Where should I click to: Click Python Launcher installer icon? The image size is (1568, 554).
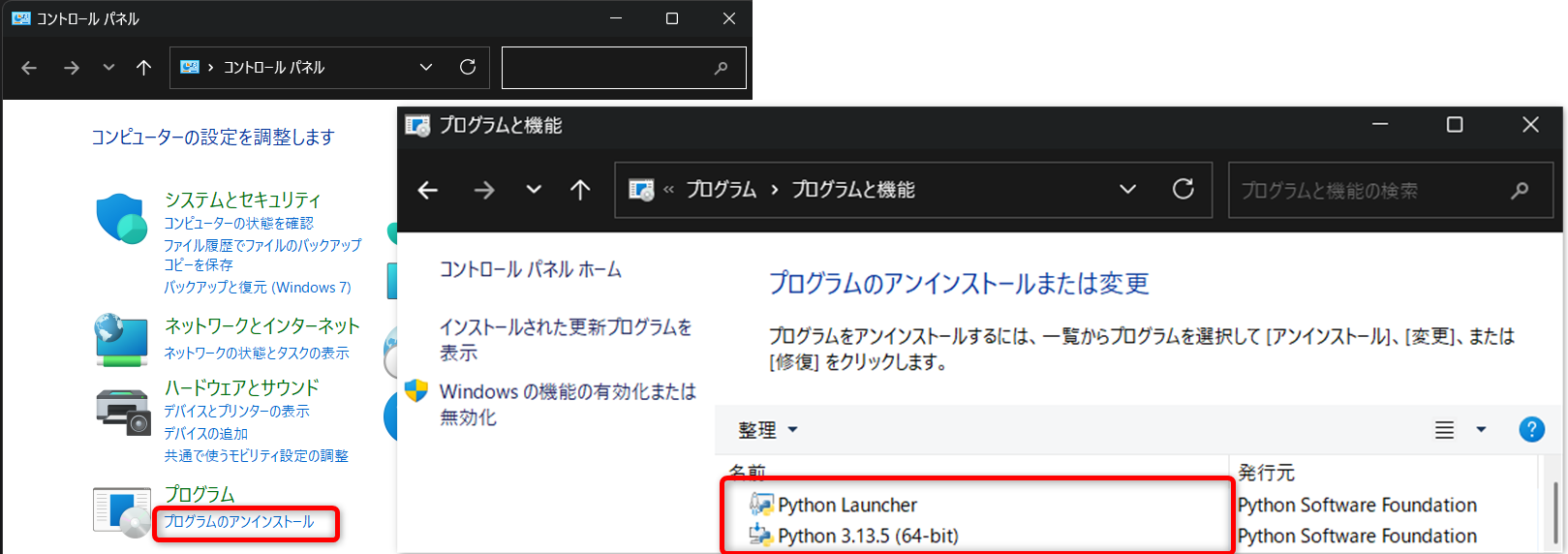pyautogui.click(x=761, y=505)
